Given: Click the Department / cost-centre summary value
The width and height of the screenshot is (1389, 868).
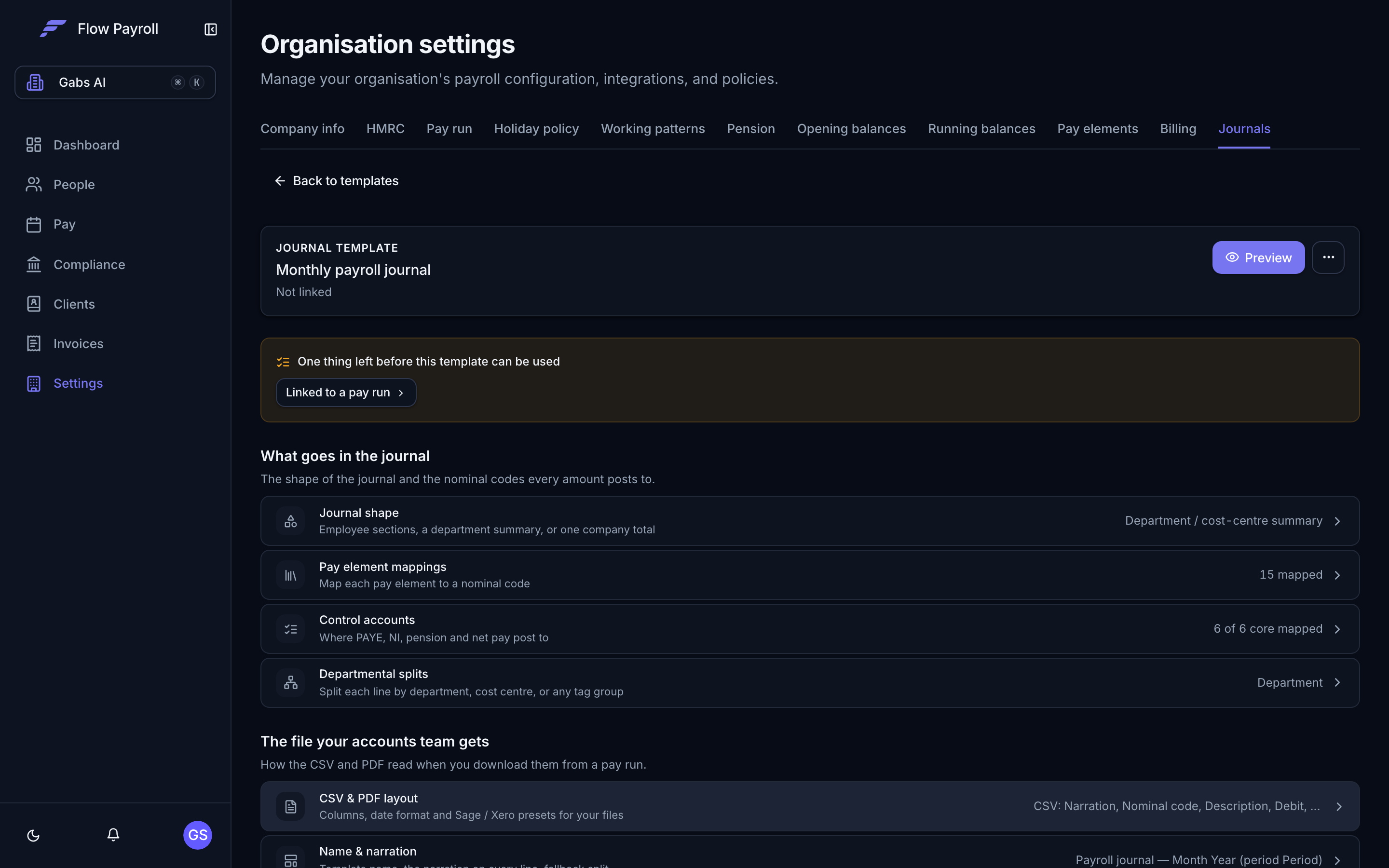Looking at the screenshot, I should [x=1224, y=521].
